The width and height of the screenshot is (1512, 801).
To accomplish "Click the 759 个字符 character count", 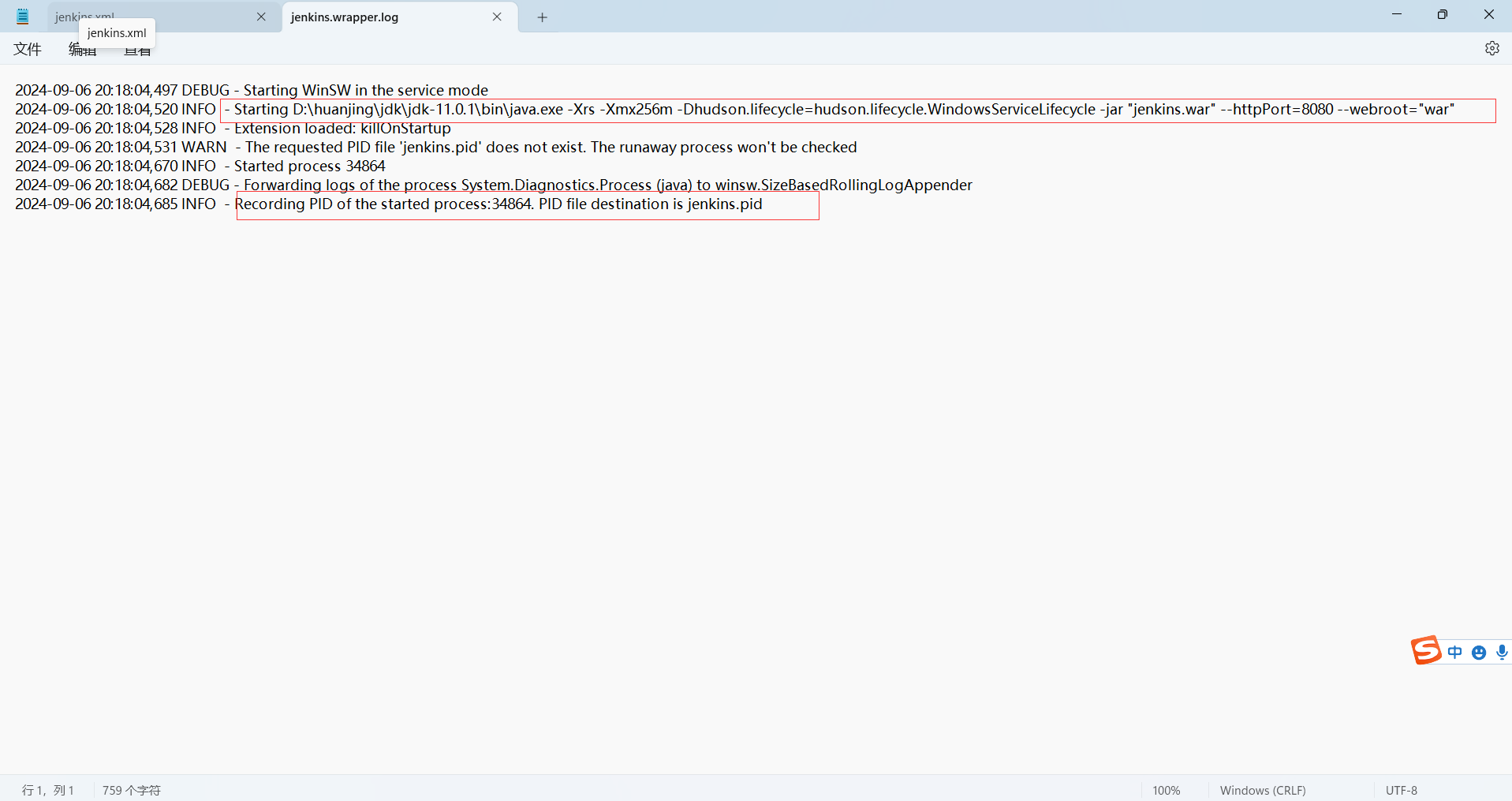I will (131, 790).
